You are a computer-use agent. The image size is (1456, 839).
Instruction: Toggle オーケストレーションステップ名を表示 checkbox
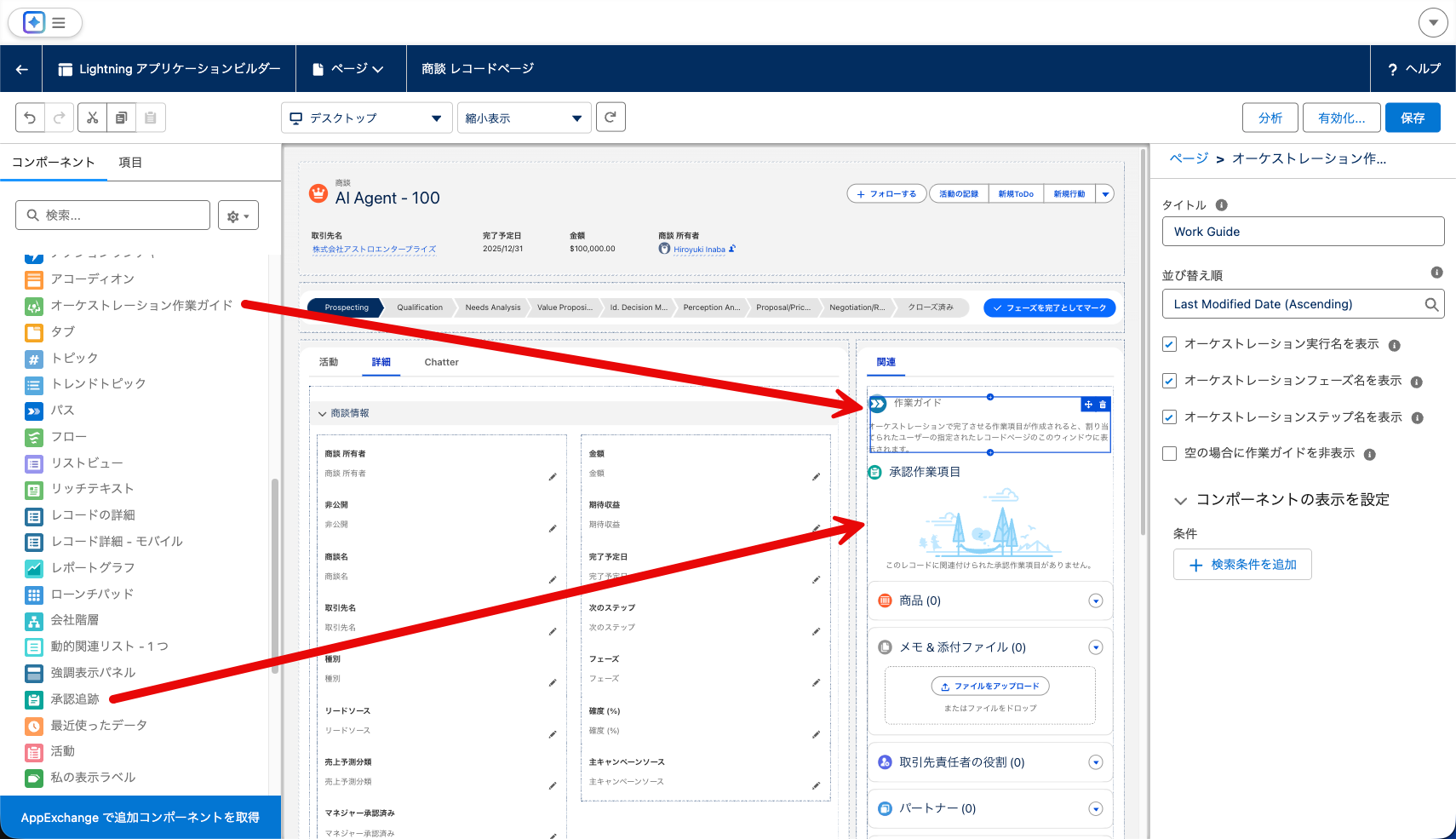pos(1170,417)
